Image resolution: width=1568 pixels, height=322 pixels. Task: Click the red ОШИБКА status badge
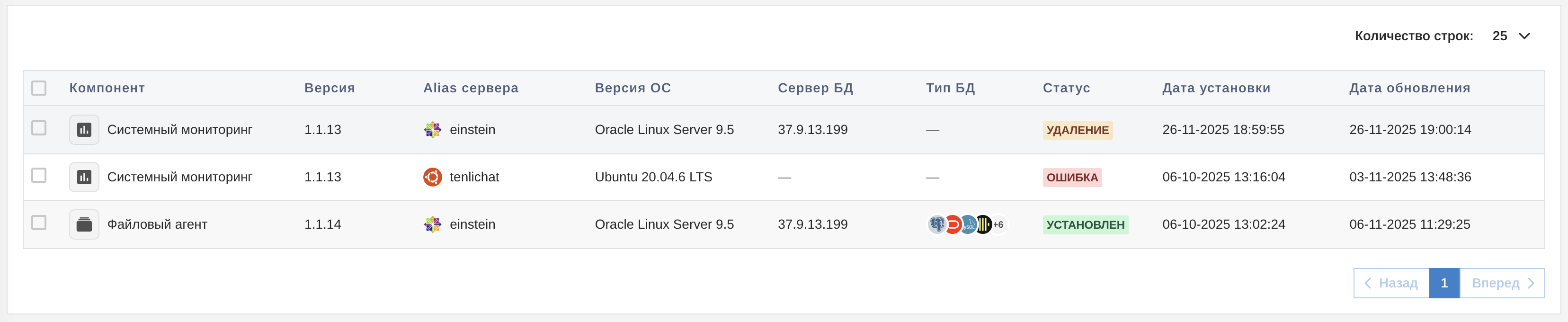click(x=1072, y=177)
